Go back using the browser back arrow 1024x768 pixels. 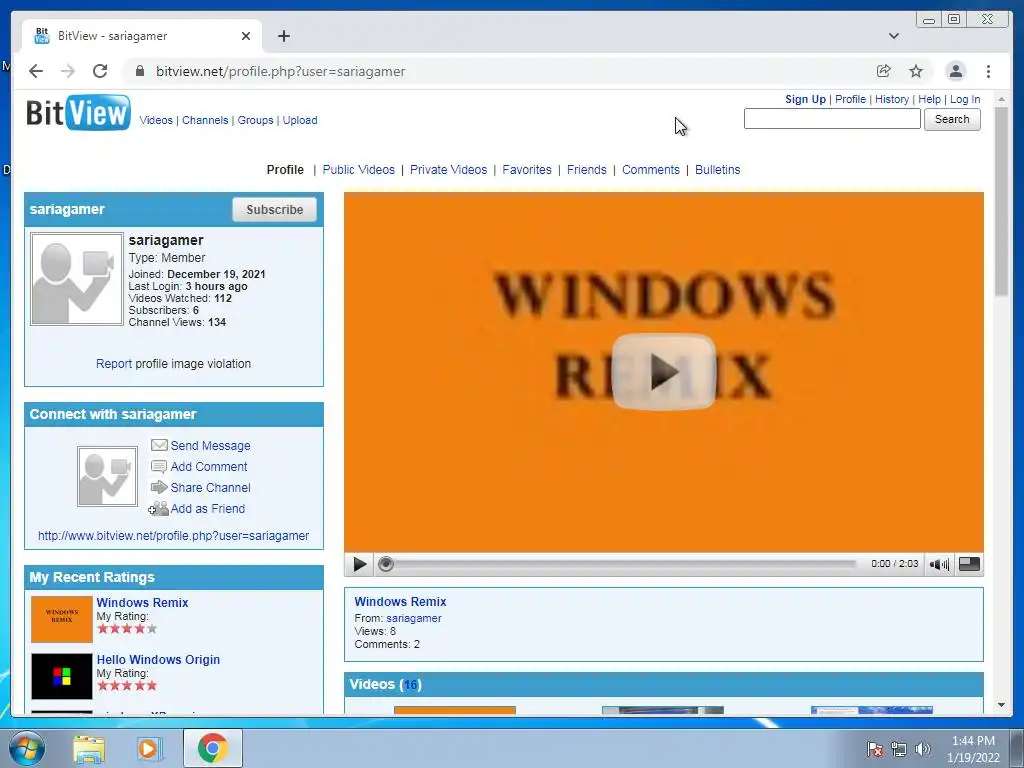pos(36,71)
